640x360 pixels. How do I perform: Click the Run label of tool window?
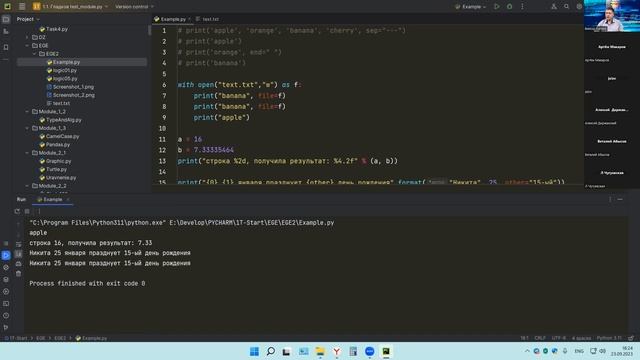21,199
